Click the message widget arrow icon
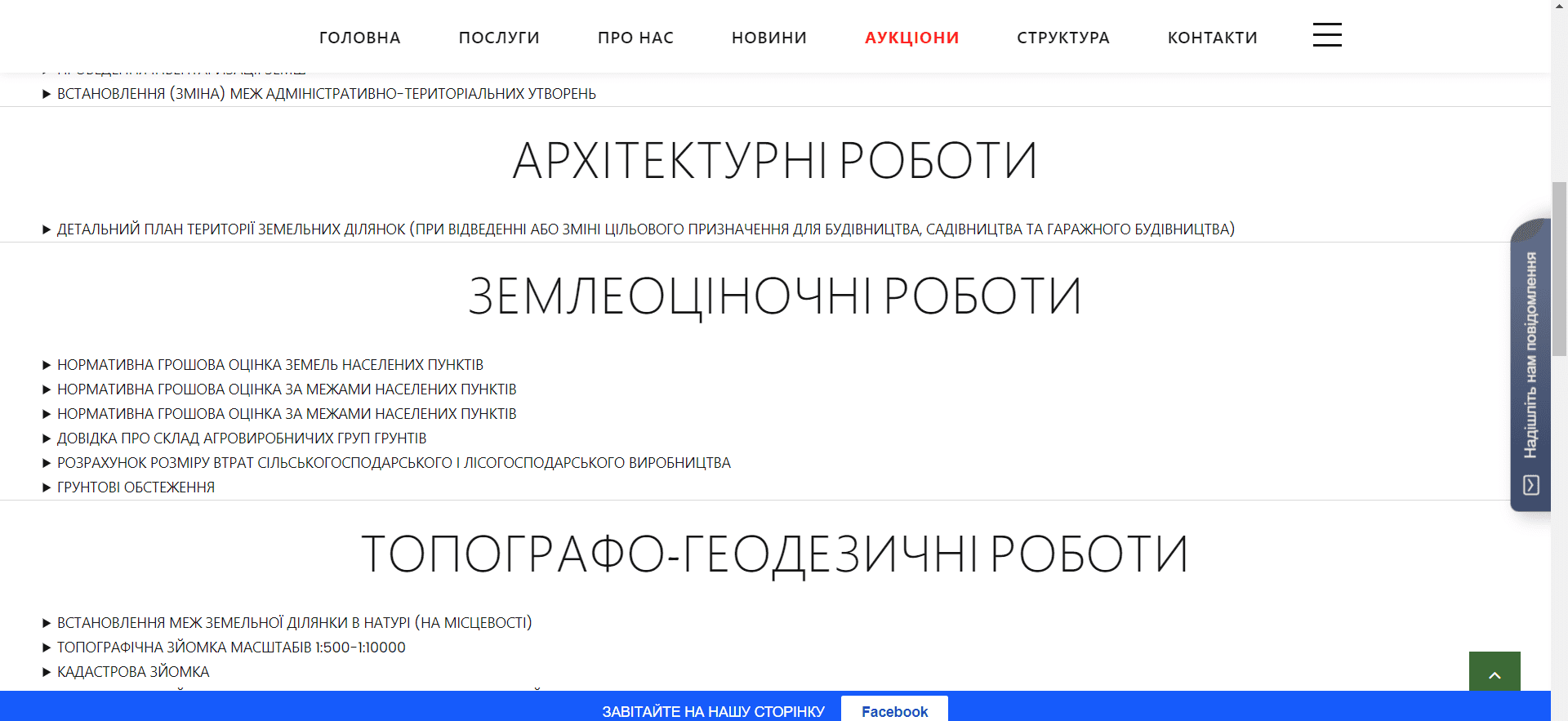Screen dimensions: 1568x721 click(1531, 485)
